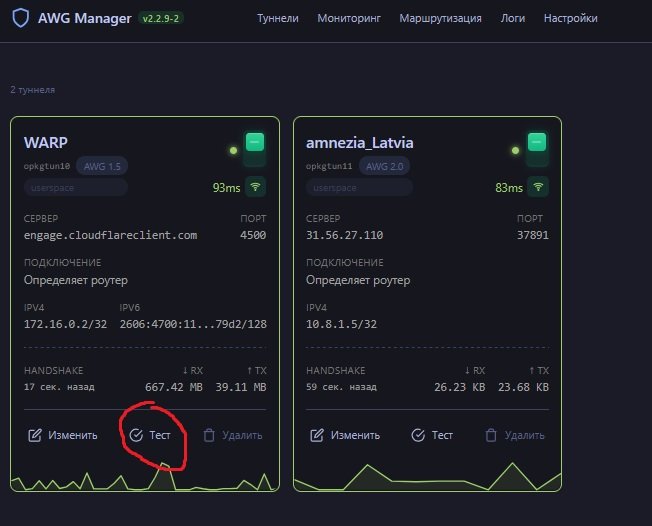Click the pencil edit icon on amnezia_Latvia card
Viewport: 652px width, 526px height.
click(x=317, y=435)
